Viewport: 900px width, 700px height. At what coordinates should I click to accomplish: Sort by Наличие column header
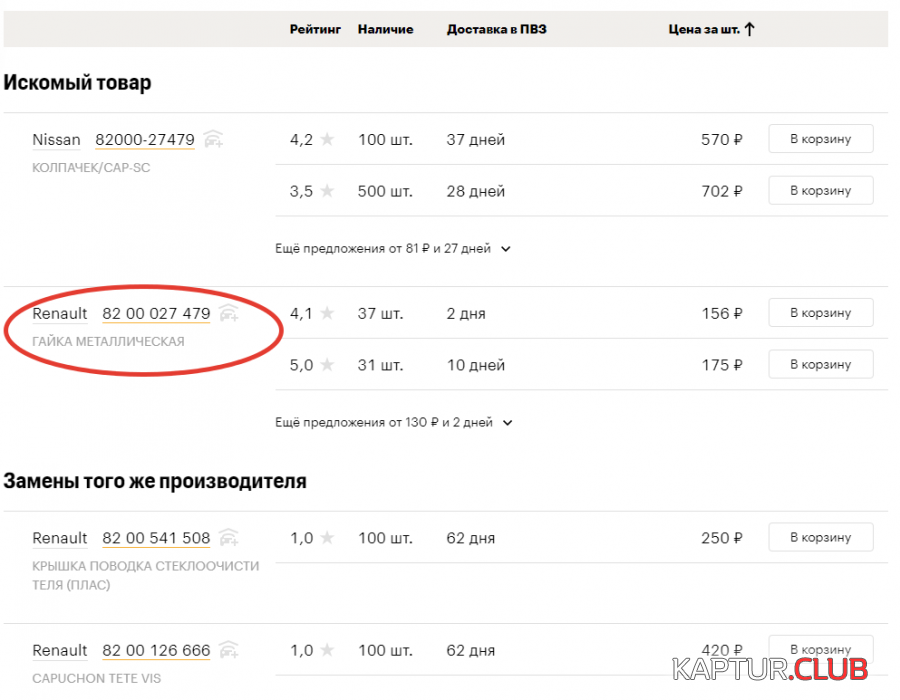pos(386,29)
